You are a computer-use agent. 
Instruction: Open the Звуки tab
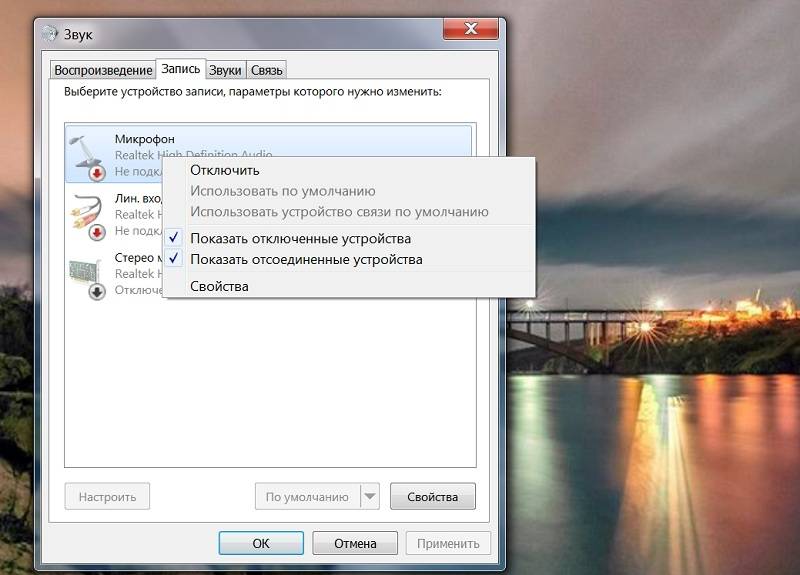point(225,70)
